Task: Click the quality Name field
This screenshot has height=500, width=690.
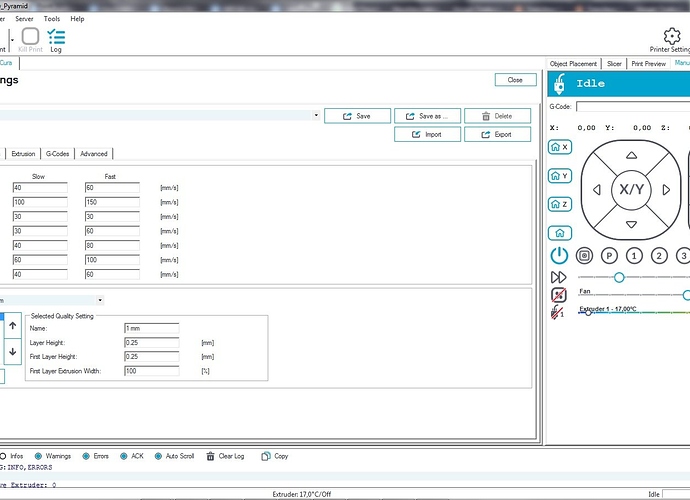Action: (152, 328)
